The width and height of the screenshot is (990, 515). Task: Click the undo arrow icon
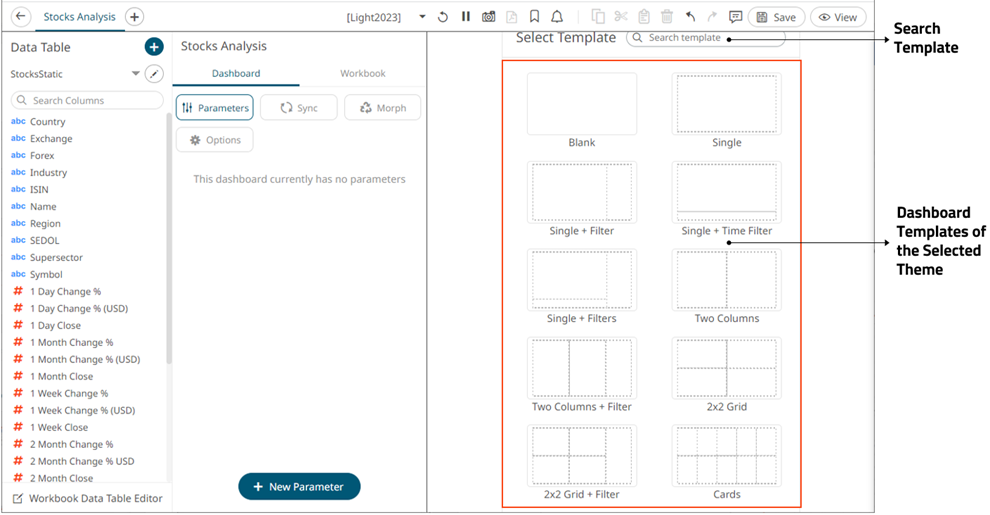point(690,17)
